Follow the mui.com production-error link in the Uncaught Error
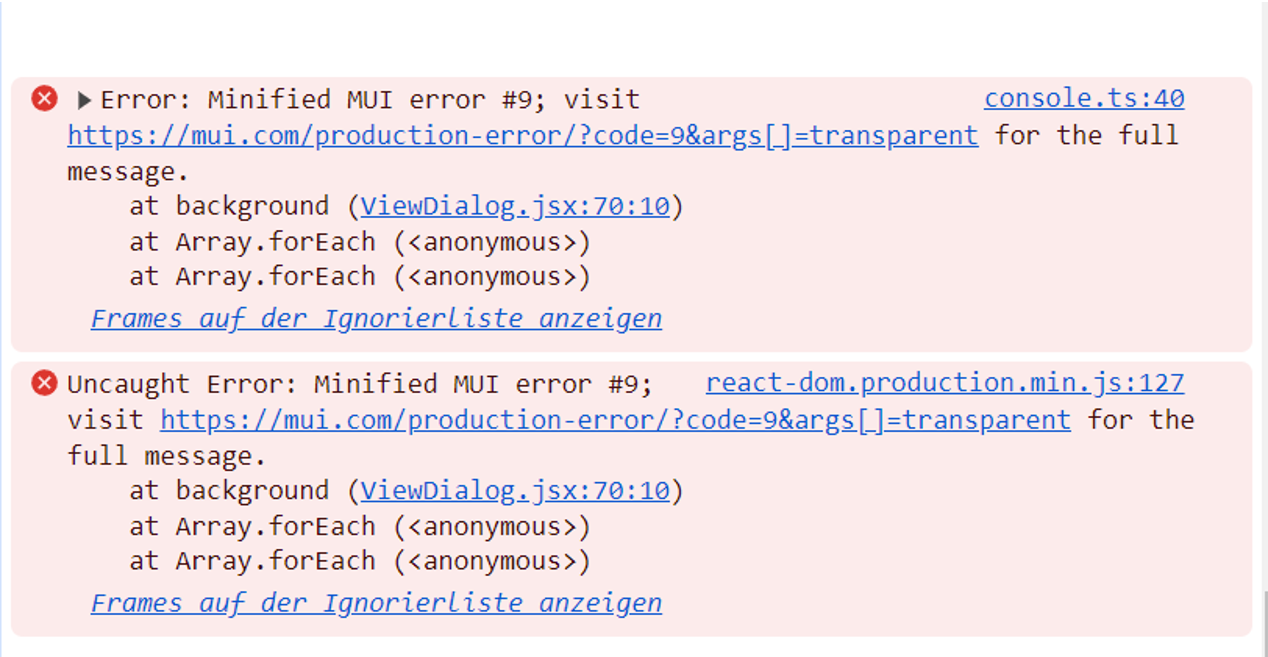The width and height of the screenshot is (1268, 657). pos(616,420)
